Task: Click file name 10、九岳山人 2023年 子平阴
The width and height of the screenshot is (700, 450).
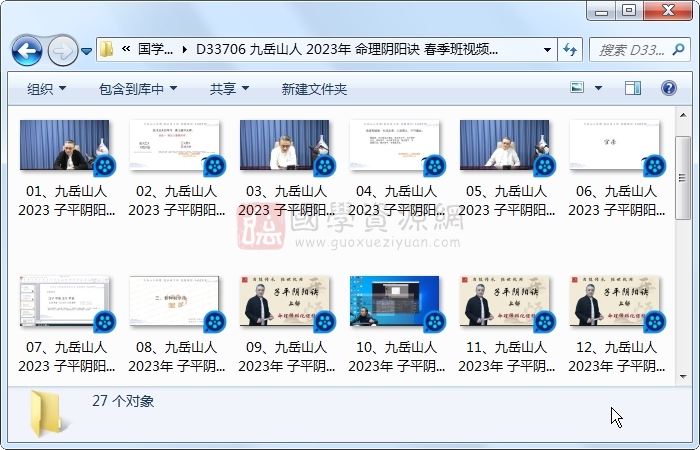Action: click(396, 357)
